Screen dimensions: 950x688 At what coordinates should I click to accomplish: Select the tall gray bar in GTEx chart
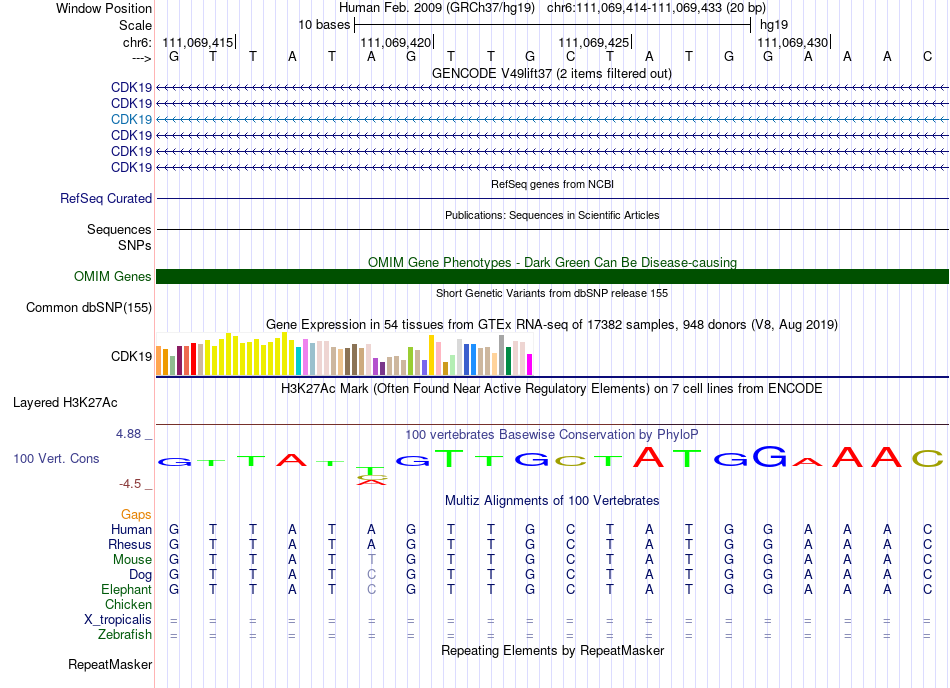tap(501, 355)
